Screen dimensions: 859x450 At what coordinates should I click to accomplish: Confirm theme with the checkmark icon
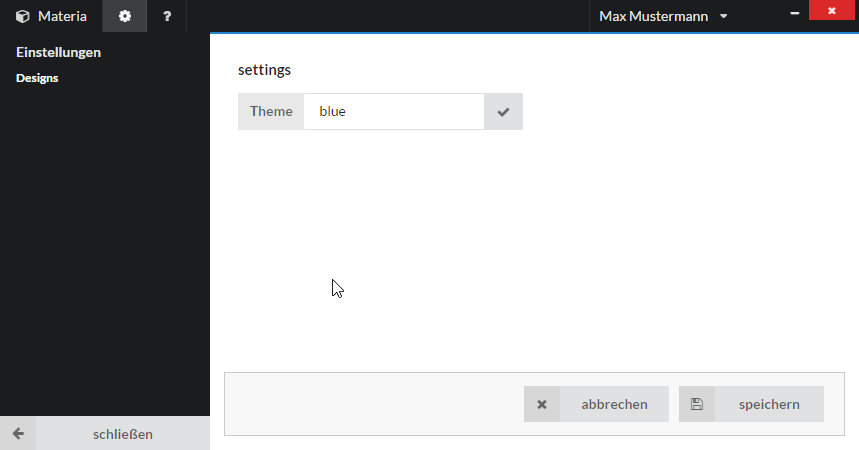tap(503, 112)
